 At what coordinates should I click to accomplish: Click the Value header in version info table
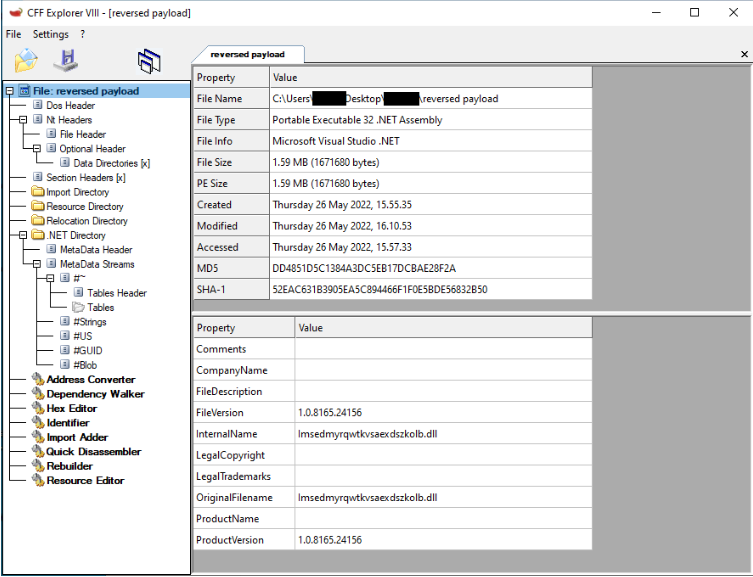[x=444, y=328]
